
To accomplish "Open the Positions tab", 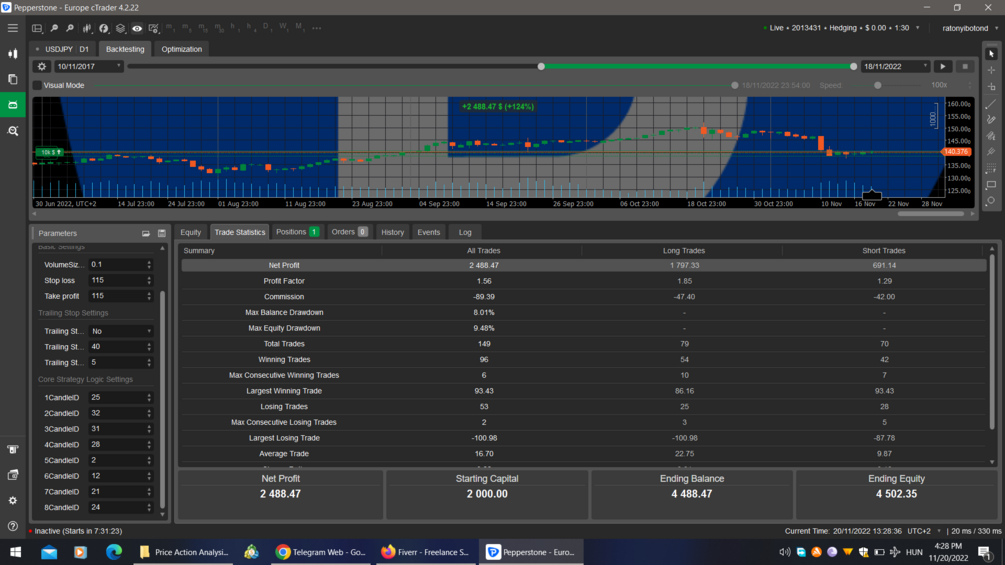I will coord(297,232).
